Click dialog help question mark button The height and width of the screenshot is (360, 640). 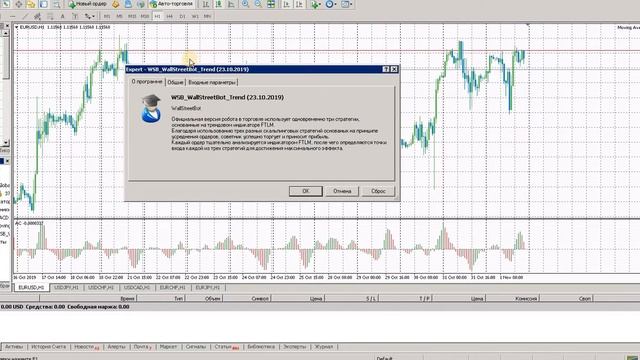coord(386,69)
